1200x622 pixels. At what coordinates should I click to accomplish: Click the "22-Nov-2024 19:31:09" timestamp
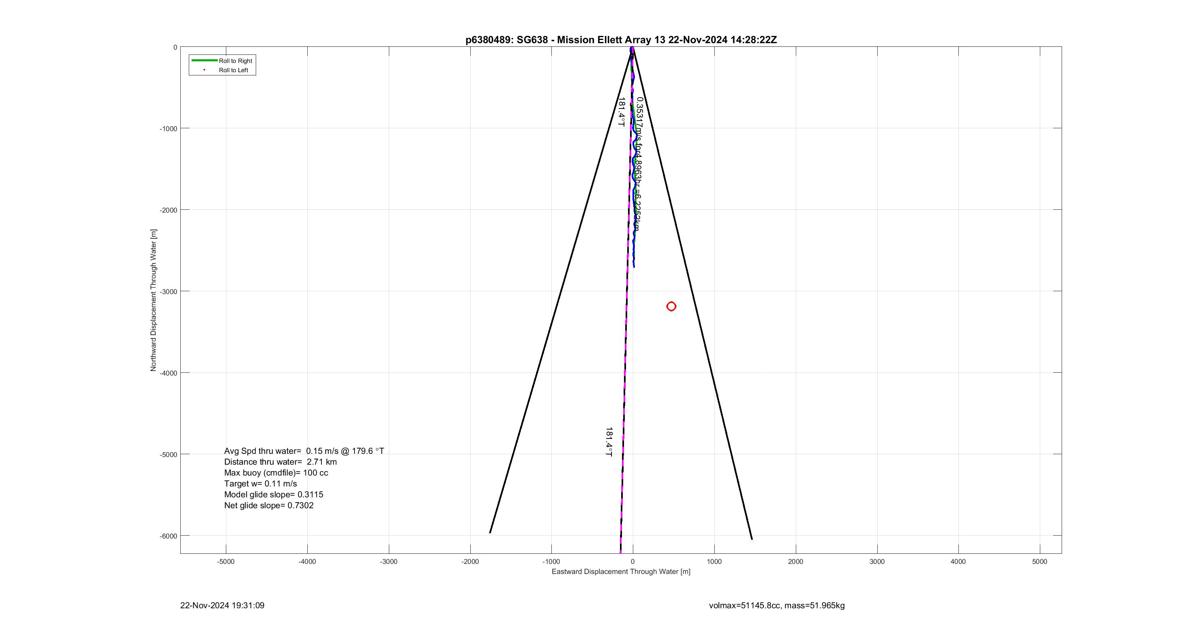click(222, 605)
